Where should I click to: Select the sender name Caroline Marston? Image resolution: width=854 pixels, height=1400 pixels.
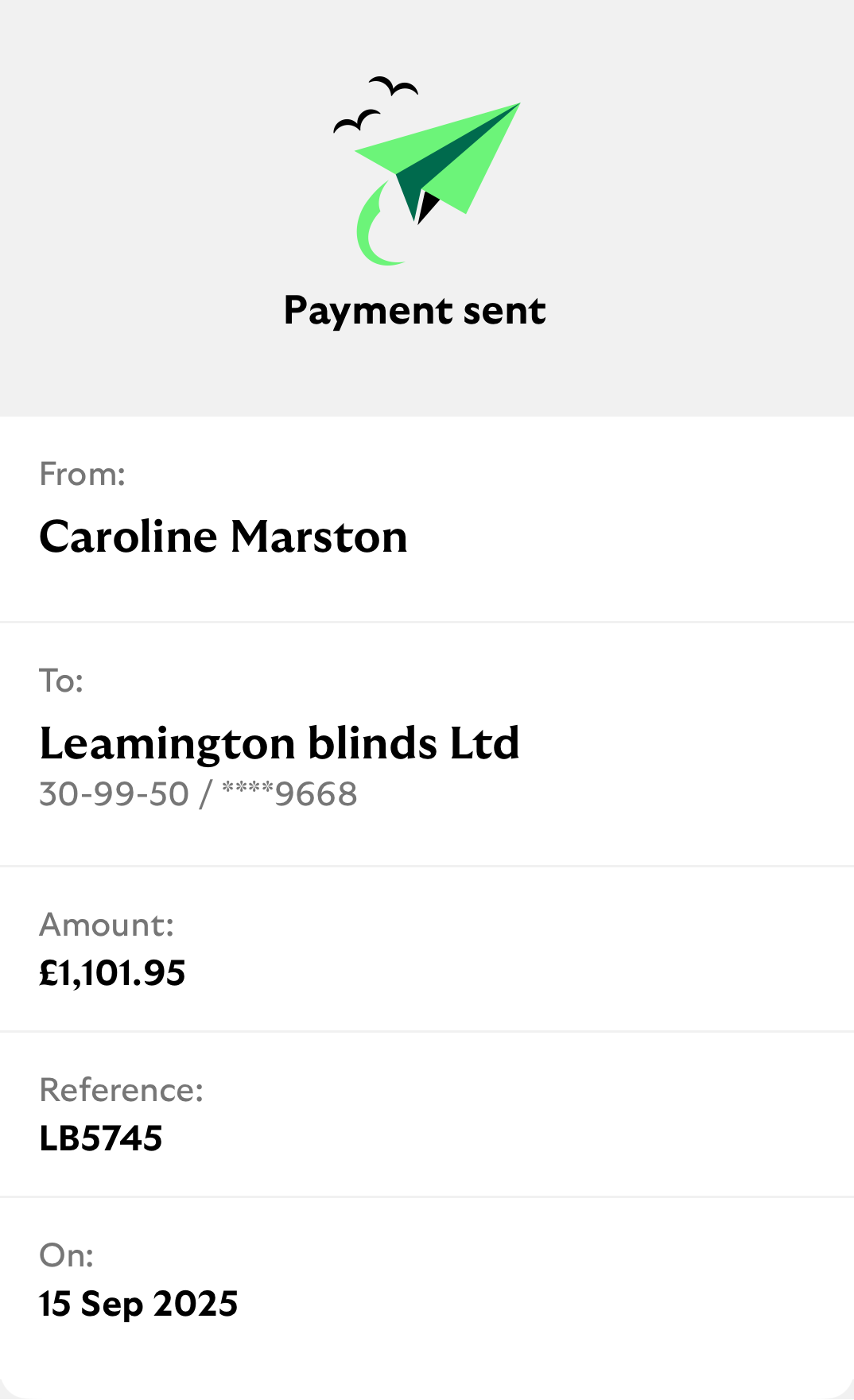pyautogui.click(x=223, y=537)
